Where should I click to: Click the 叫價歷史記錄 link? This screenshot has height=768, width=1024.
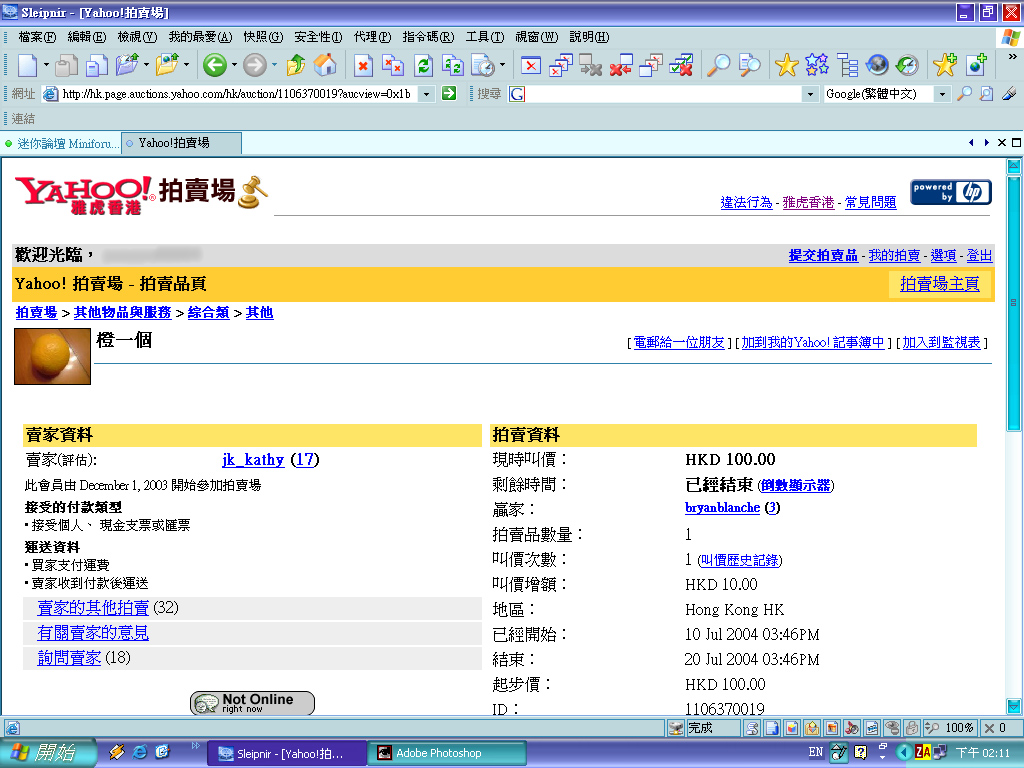pos(739,560)
